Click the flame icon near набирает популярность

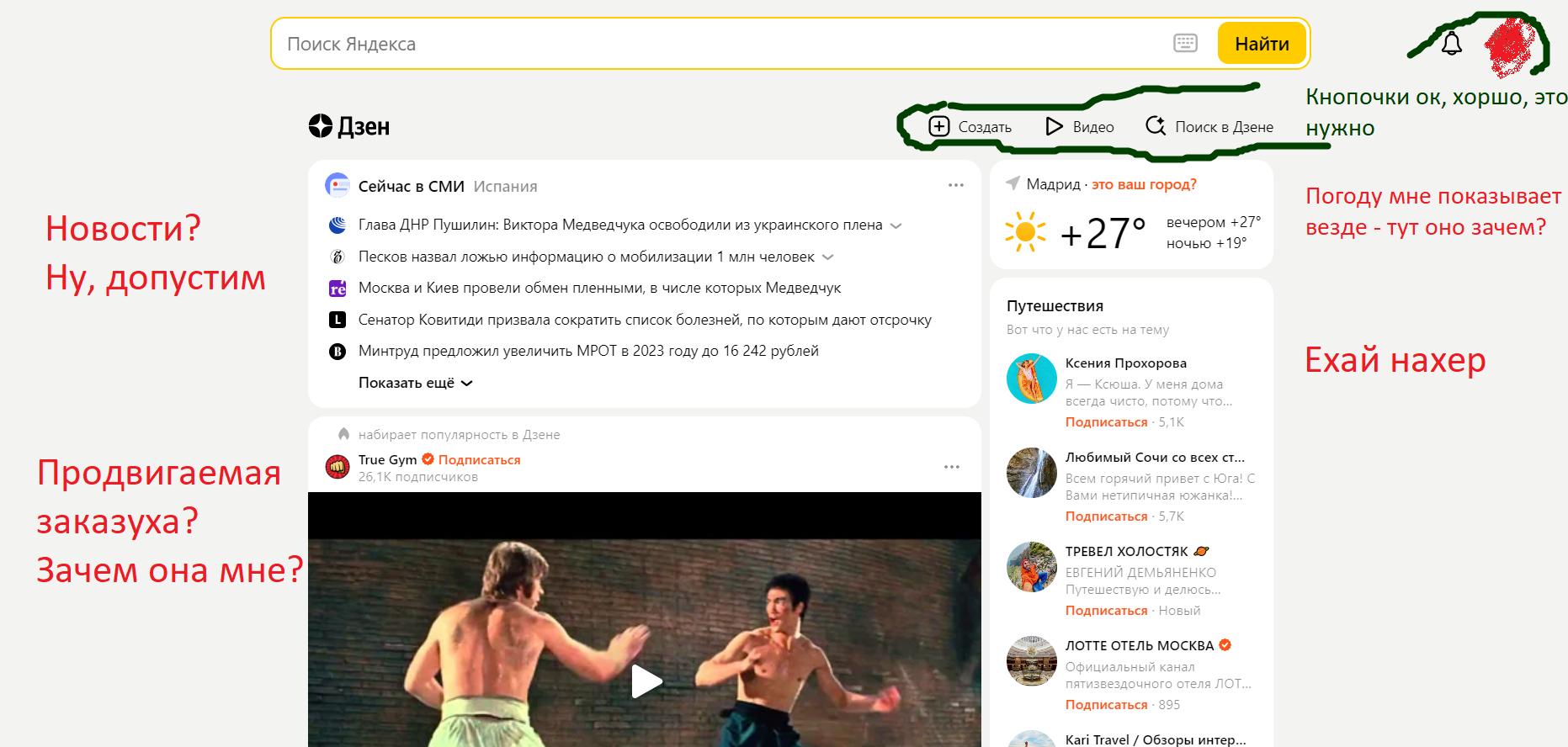click(x=343, y=434)
